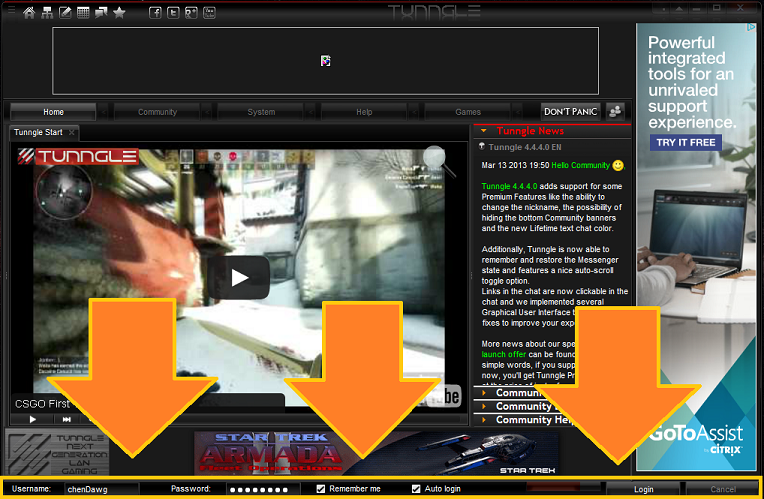764x499 pixels.
Task: Click the buddies icon beside Don't Panic
Action: pyautogui.click(x=615, y=112)
